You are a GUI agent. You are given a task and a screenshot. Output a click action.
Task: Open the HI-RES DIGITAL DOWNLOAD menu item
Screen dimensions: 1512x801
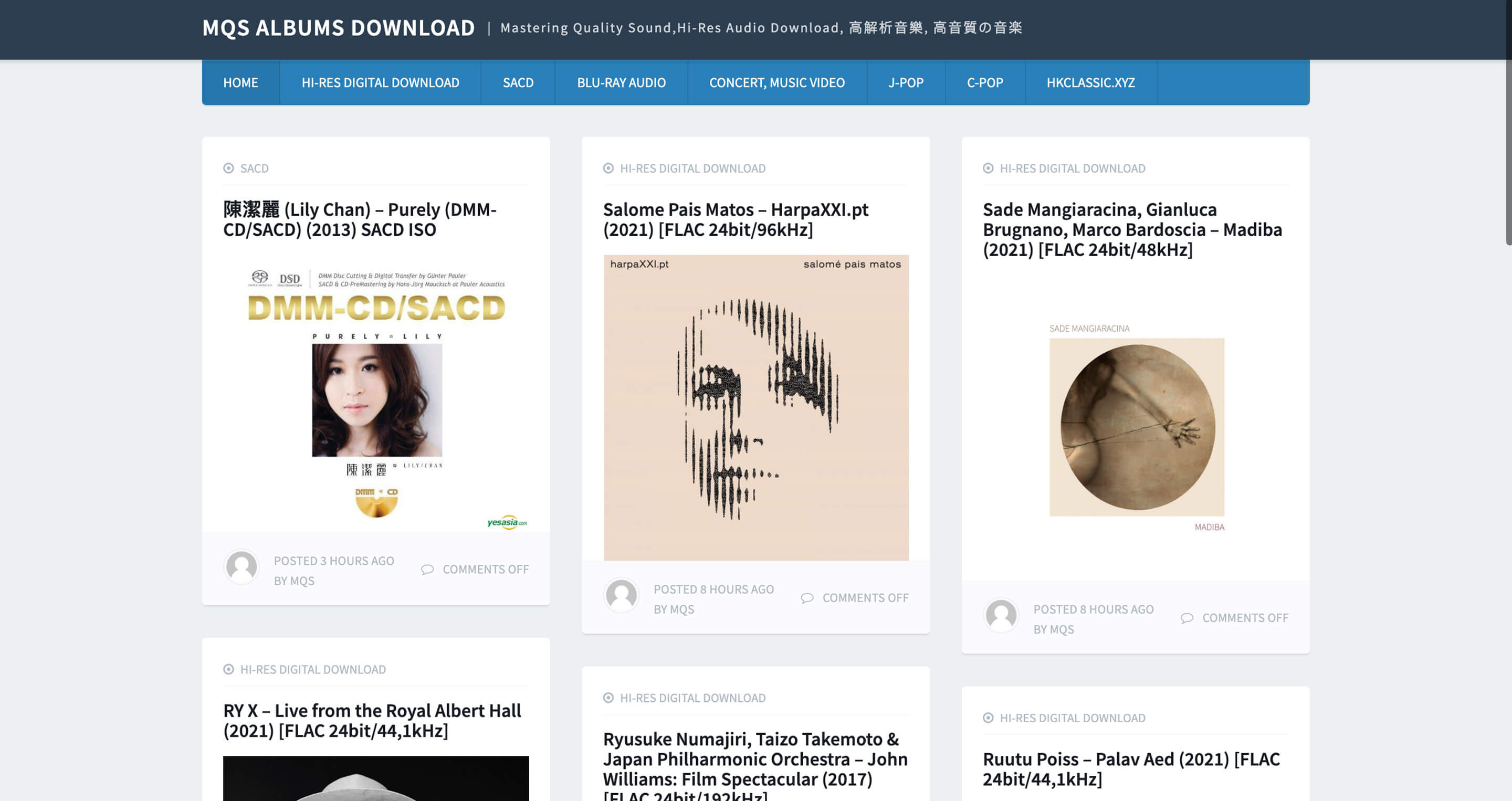380,83
